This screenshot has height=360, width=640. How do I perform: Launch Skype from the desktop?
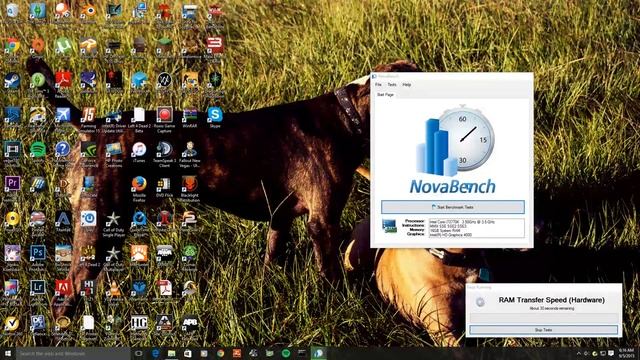(x=215, y=115)
